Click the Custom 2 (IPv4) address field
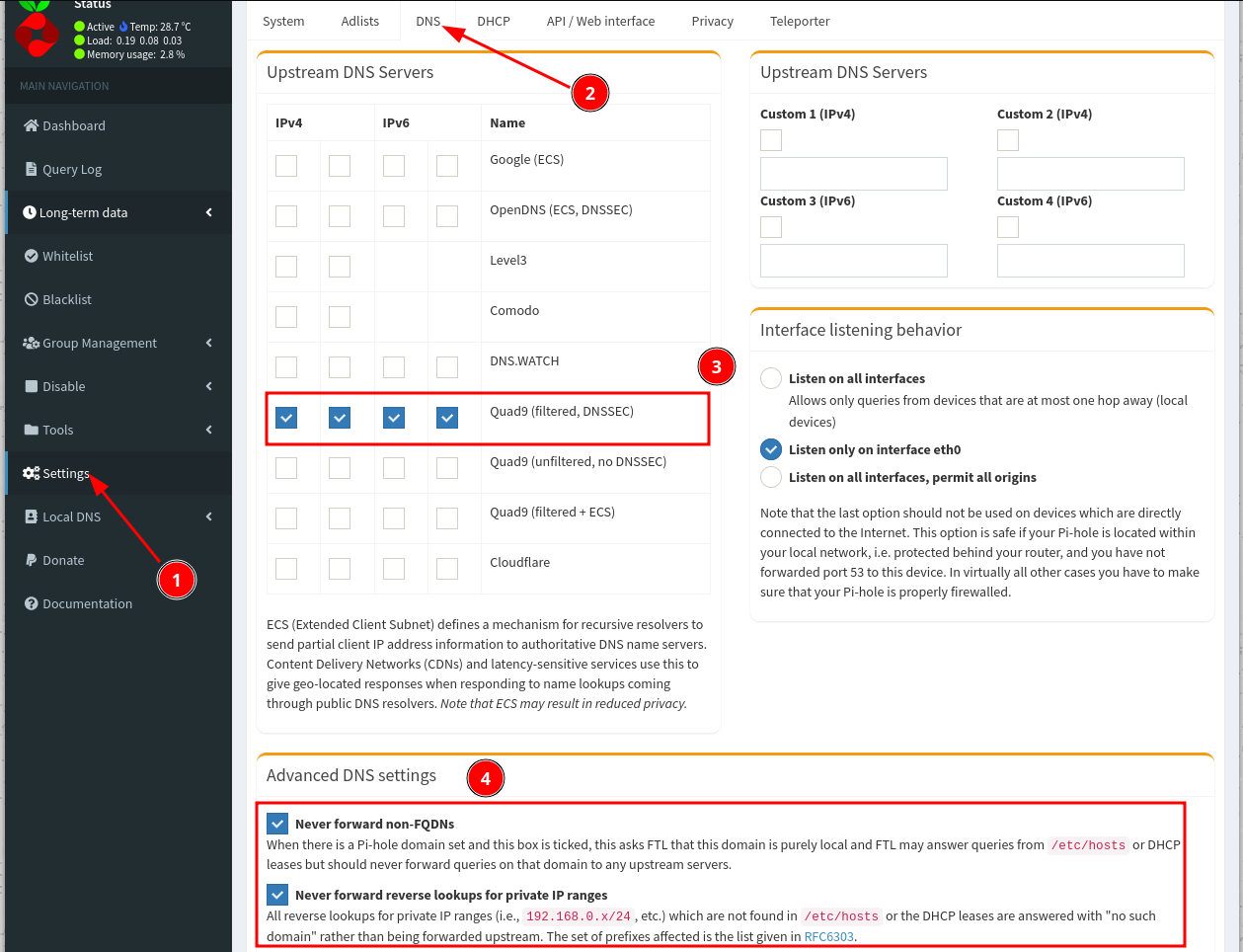Viewport: 1243px width, 952px height. (1091, 174)
